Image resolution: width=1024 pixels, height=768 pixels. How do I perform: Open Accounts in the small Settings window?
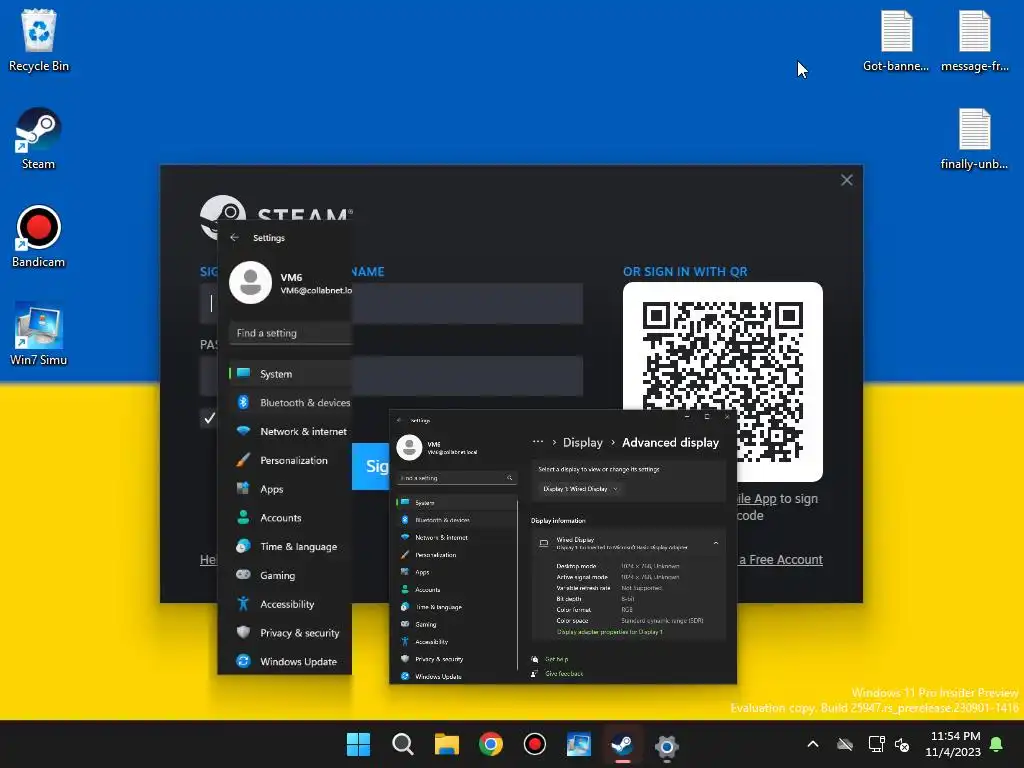(456, 589)
